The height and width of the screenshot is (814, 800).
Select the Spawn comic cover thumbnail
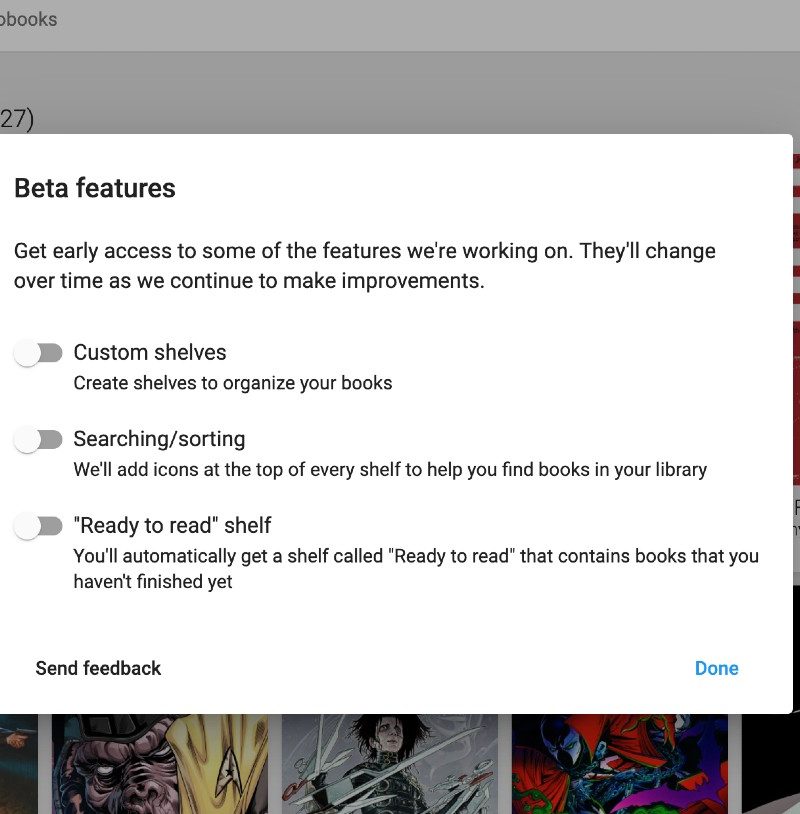619,764
